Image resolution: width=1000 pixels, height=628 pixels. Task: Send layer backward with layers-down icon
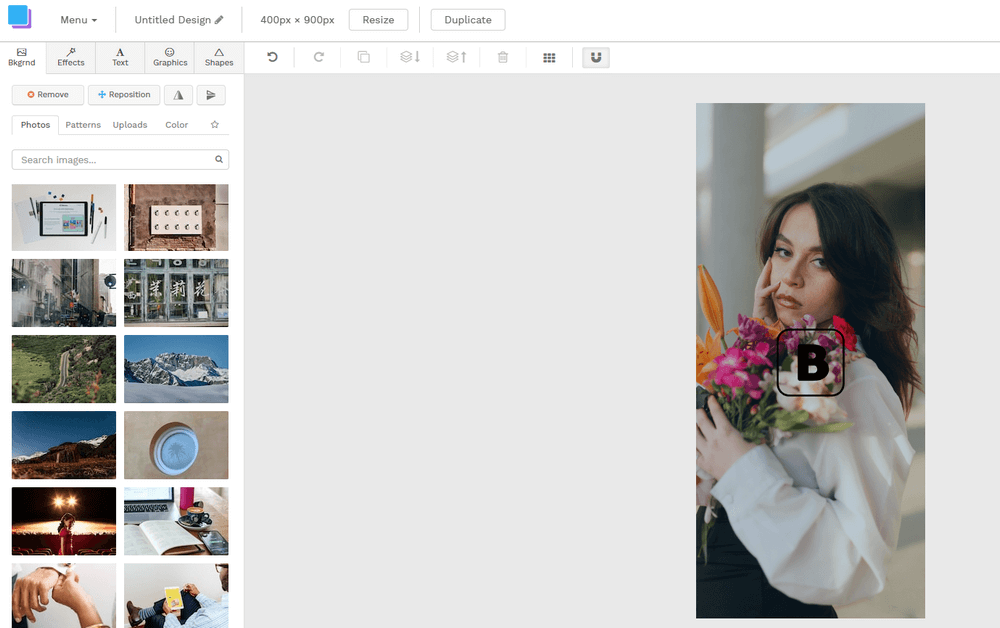tap(410, 58)
